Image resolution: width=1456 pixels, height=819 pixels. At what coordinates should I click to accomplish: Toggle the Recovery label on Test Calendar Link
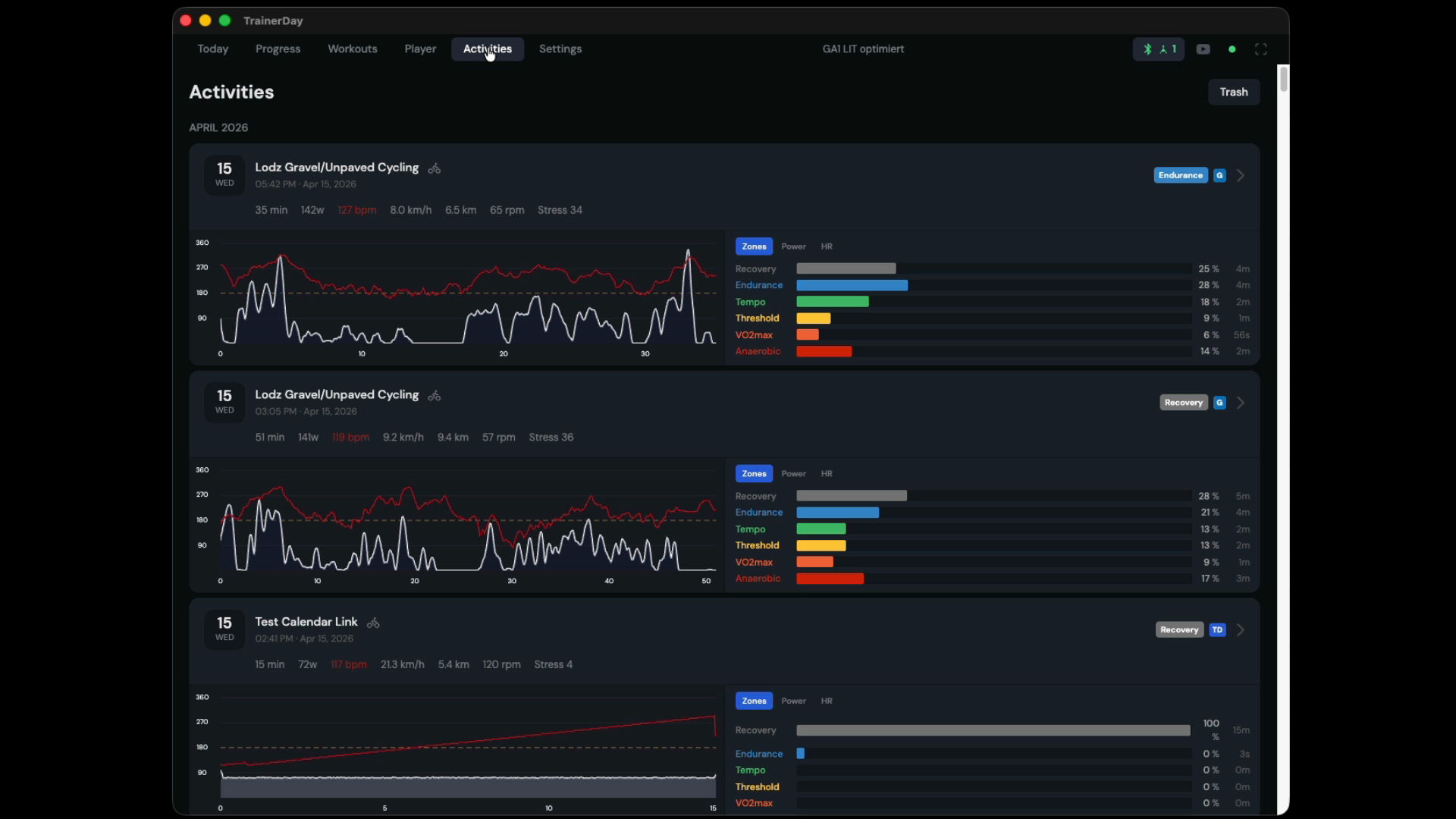click(1178, 629)
